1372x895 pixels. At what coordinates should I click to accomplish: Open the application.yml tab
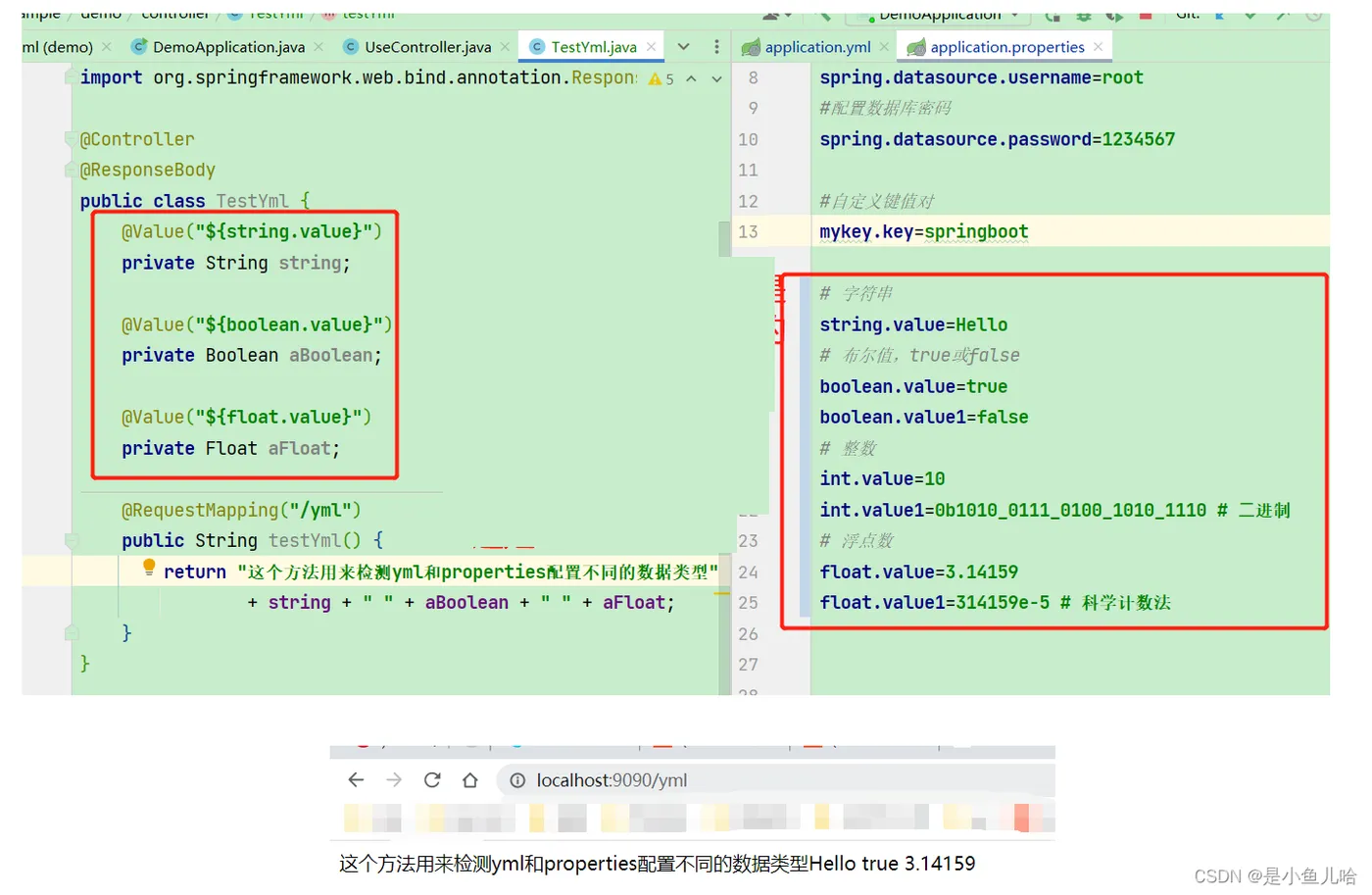point(816,47)
